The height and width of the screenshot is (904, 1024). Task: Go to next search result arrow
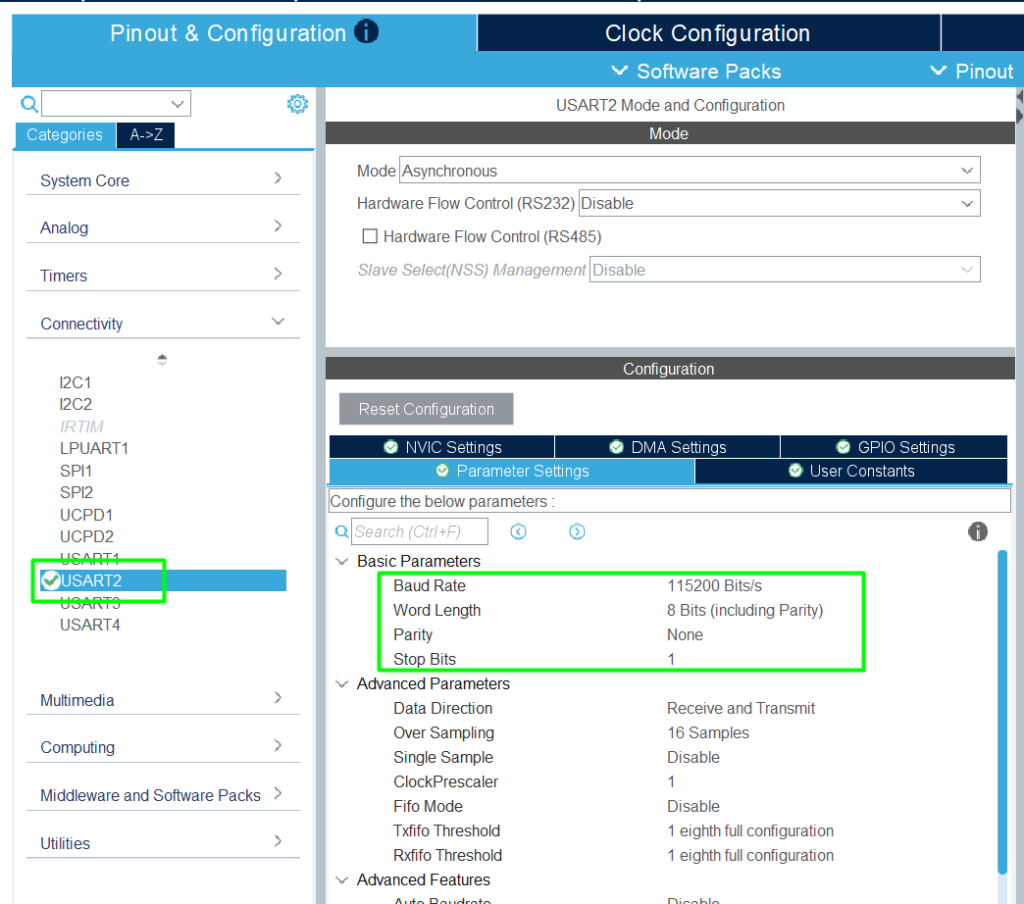[x=577, y=532]
